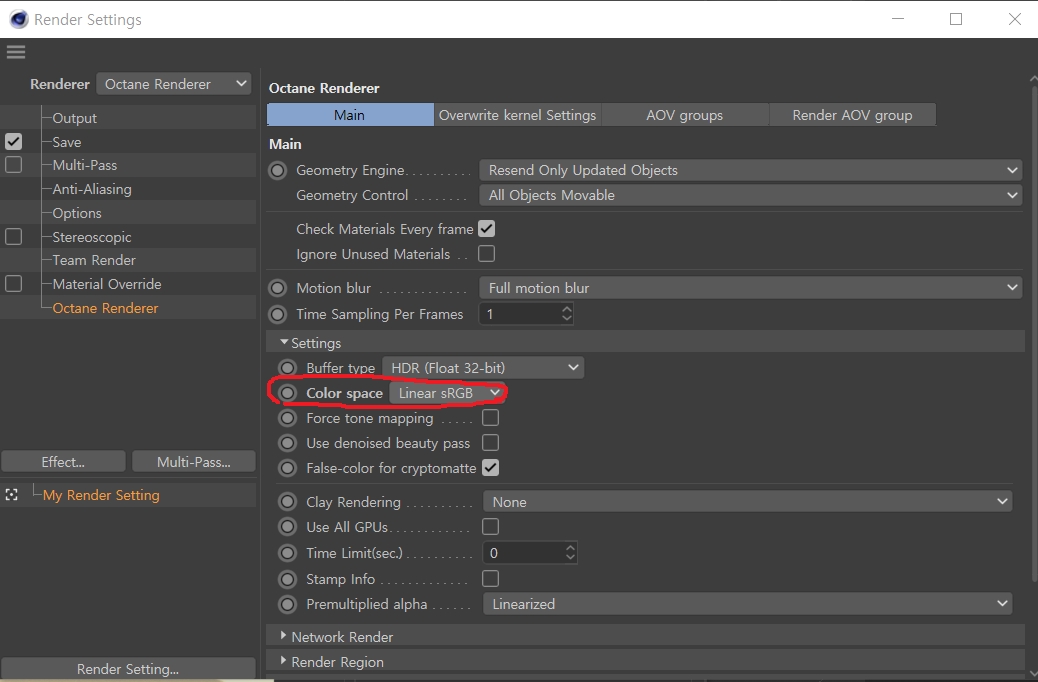Enable the Stereoscopic checkbox
Screen dimensions: 1038x682
coord(13,236)
